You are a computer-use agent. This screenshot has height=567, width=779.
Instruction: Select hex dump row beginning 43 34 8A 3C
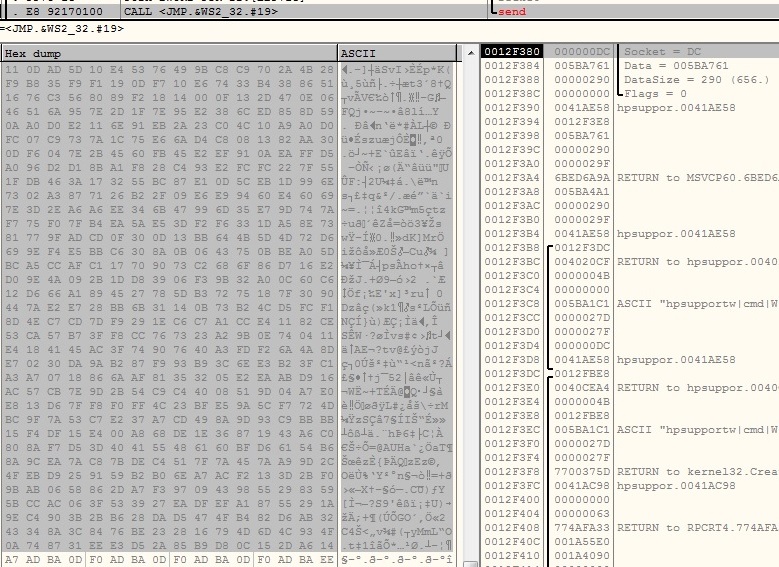click(x=169, y=532)
